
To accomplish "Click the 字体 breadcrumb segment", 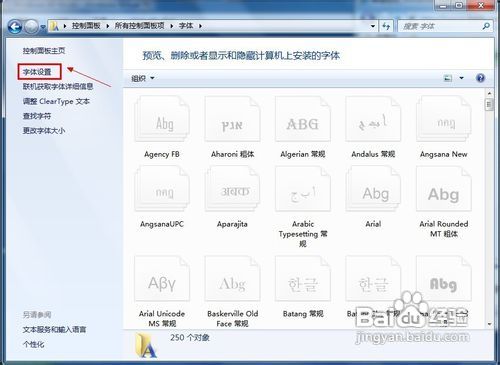I will pos(186,26).
